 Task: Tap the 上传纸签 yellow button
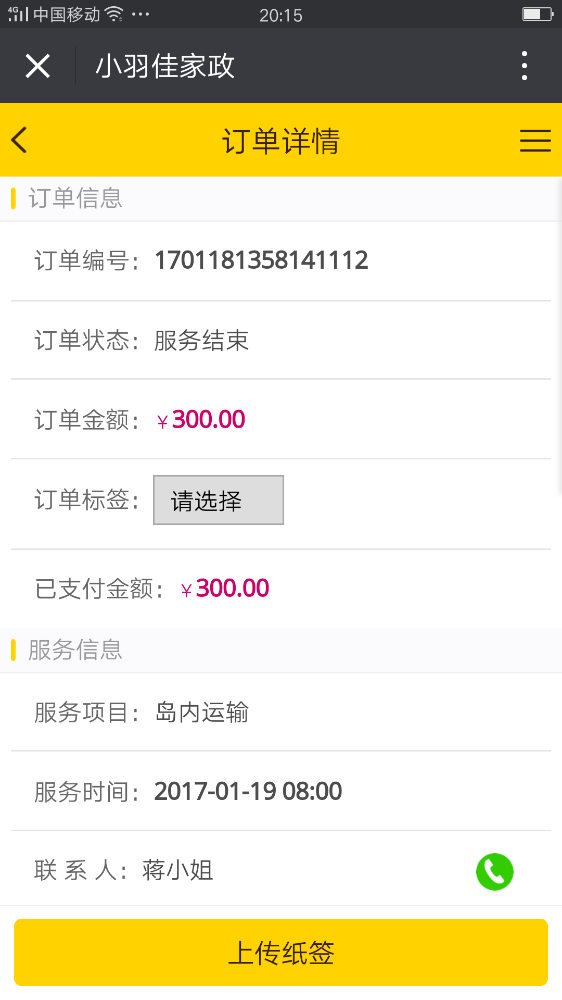281,952
